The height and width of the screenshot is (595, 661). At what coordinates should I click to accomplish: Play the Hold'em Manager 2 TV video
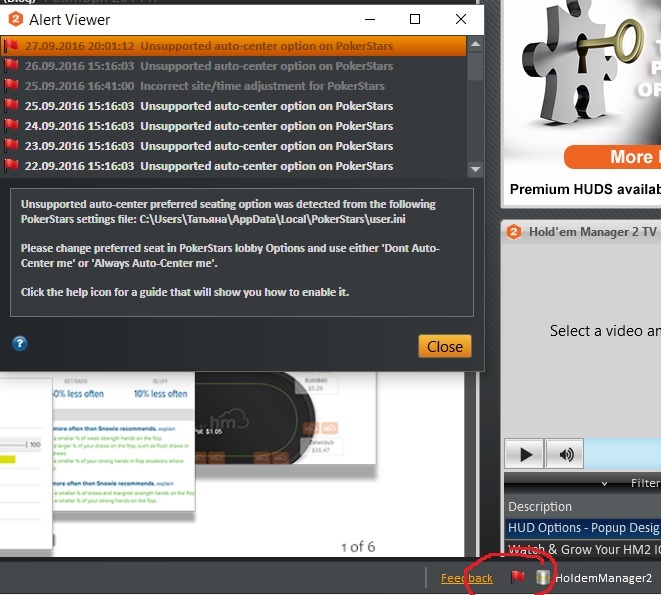point(524,454)
